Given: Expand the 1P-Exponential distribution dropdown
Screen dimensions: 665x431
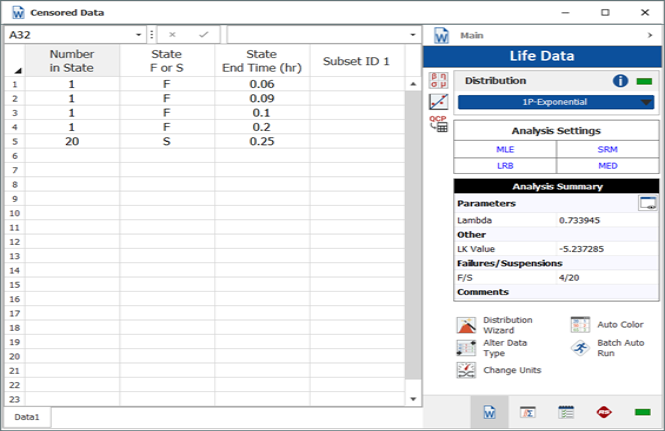Looking at the screenshot, I should tap(646, 102).
